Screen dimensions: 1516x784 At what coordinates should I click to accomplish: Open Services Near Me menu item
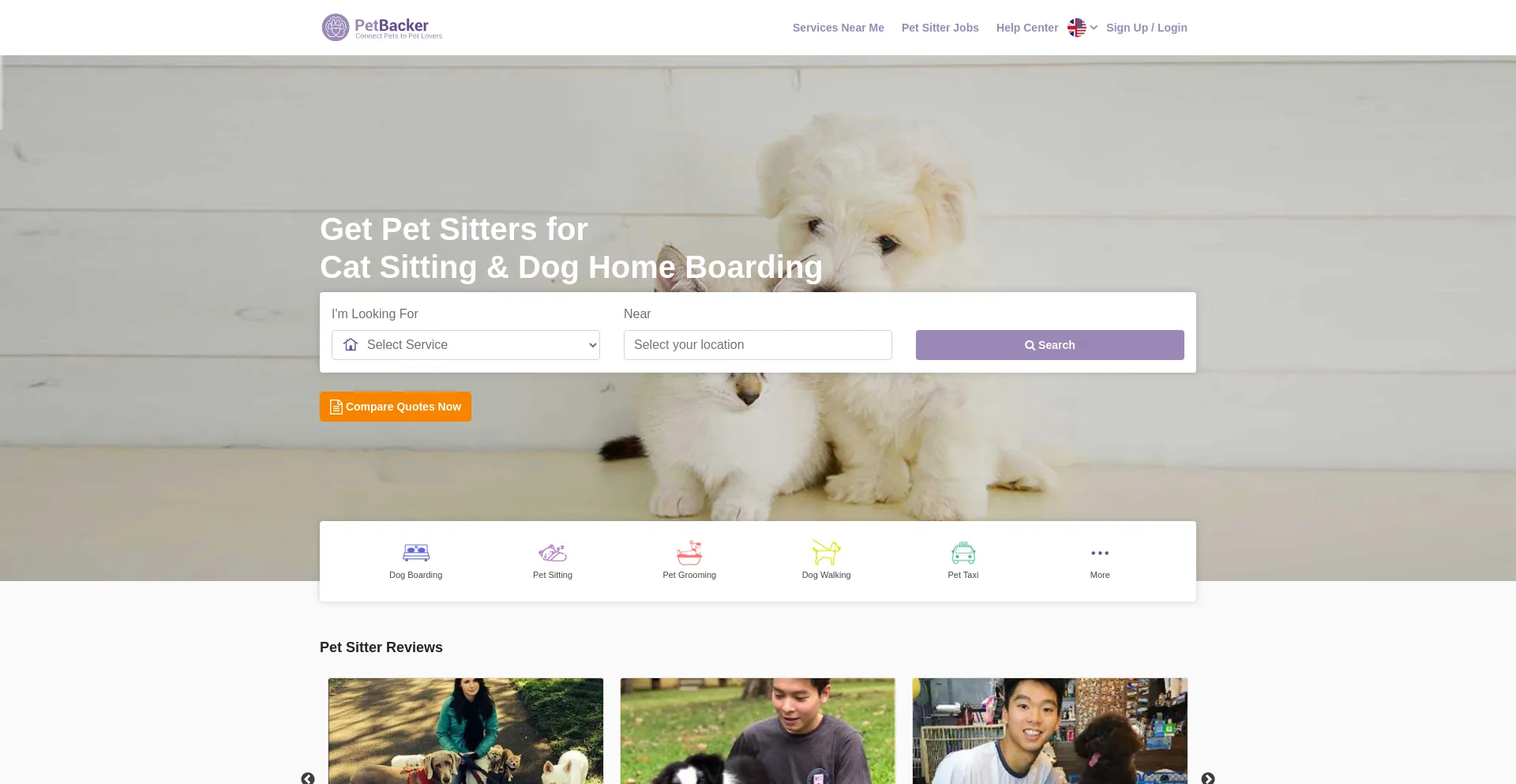pyautogui.click(x=839, y=28)
